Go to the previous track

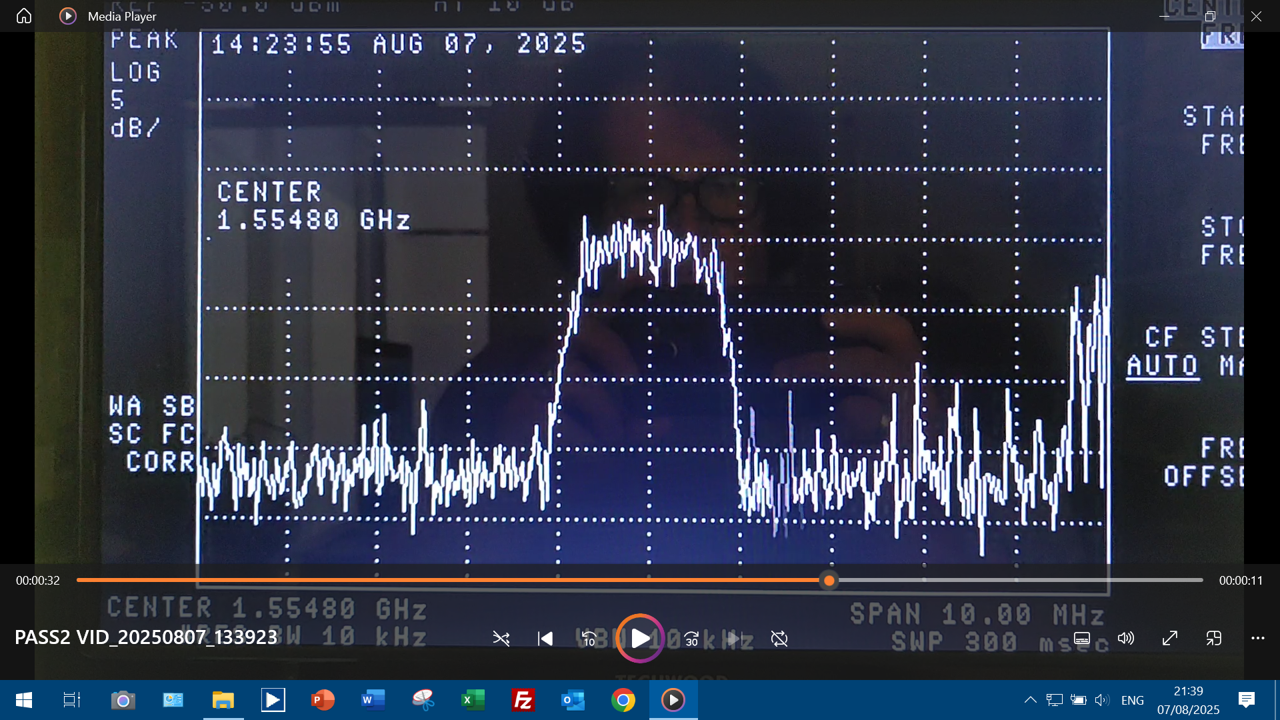tap(545, 638)
